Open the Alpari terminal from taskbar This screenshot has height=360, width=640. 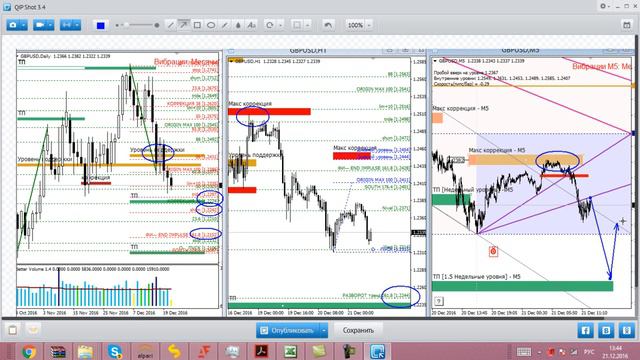(145, 351)
